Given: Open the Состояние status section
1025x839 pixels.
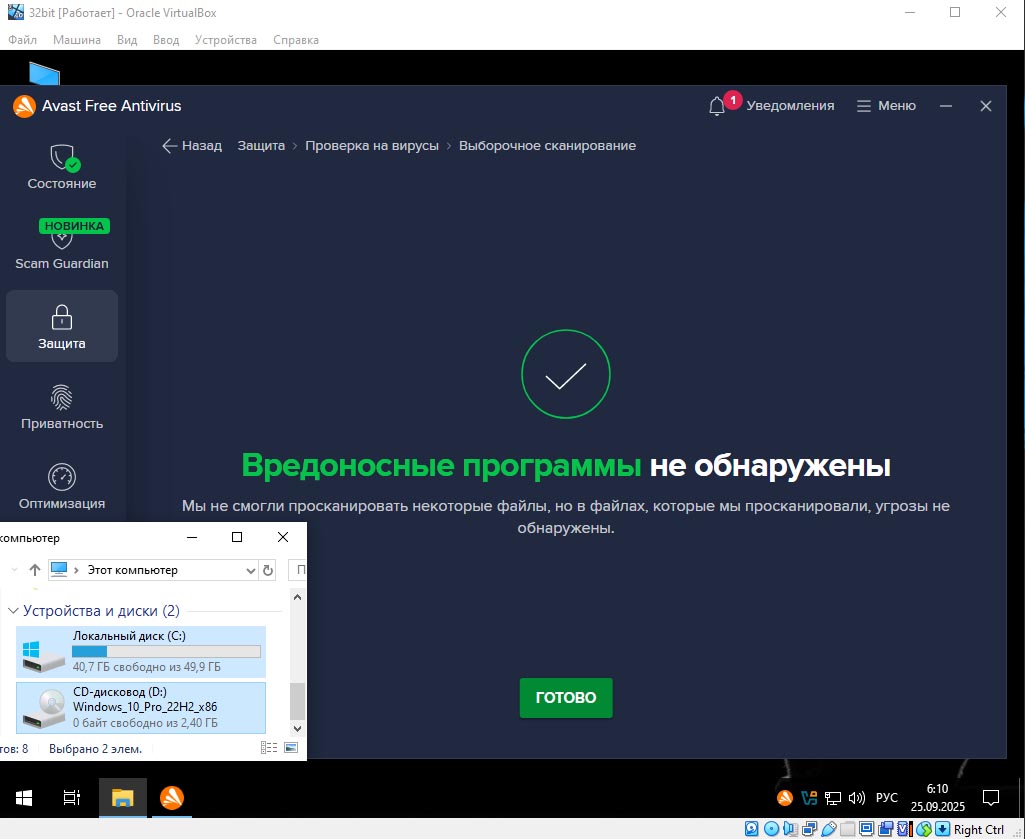Looking at the screenshot, I should tap(62, 167).
